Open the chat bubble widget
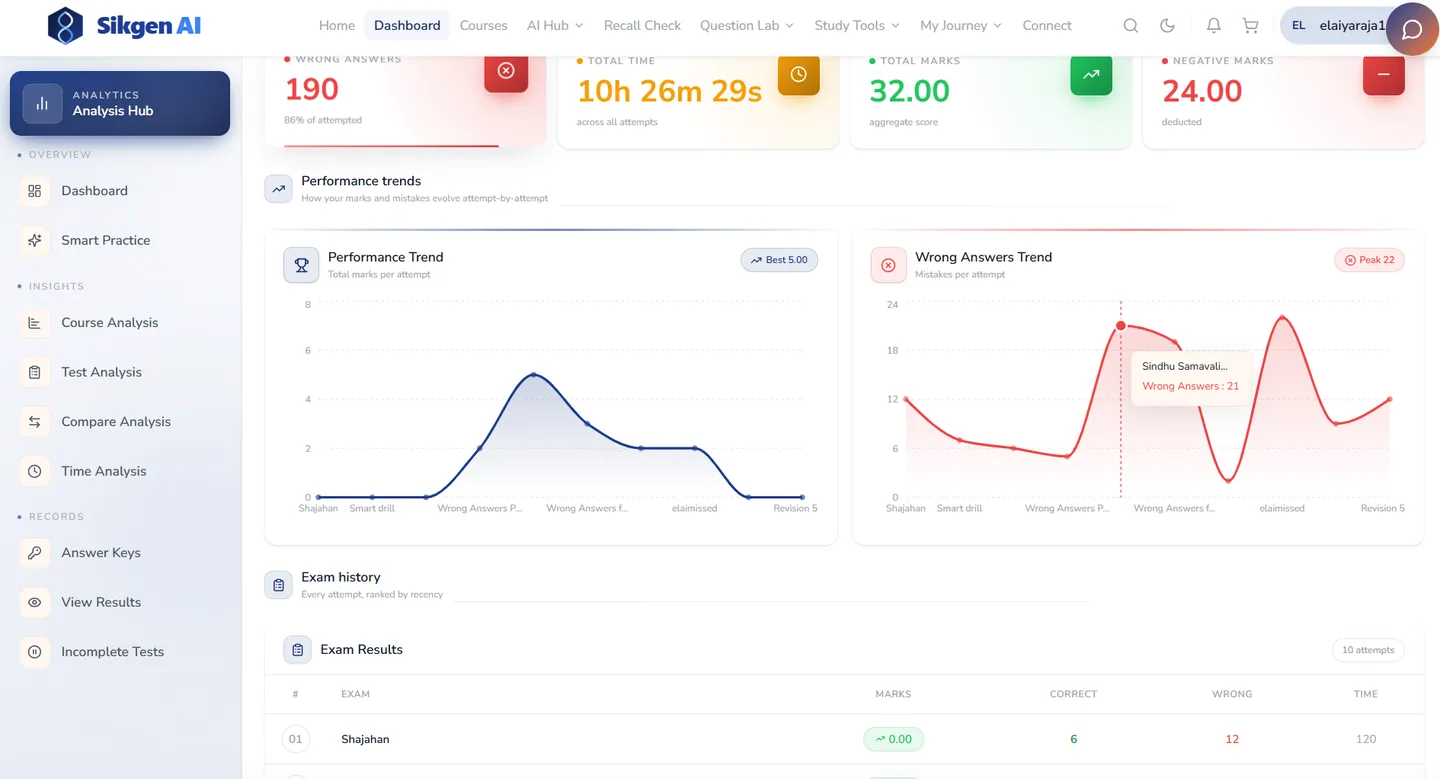 [1412, 29]
